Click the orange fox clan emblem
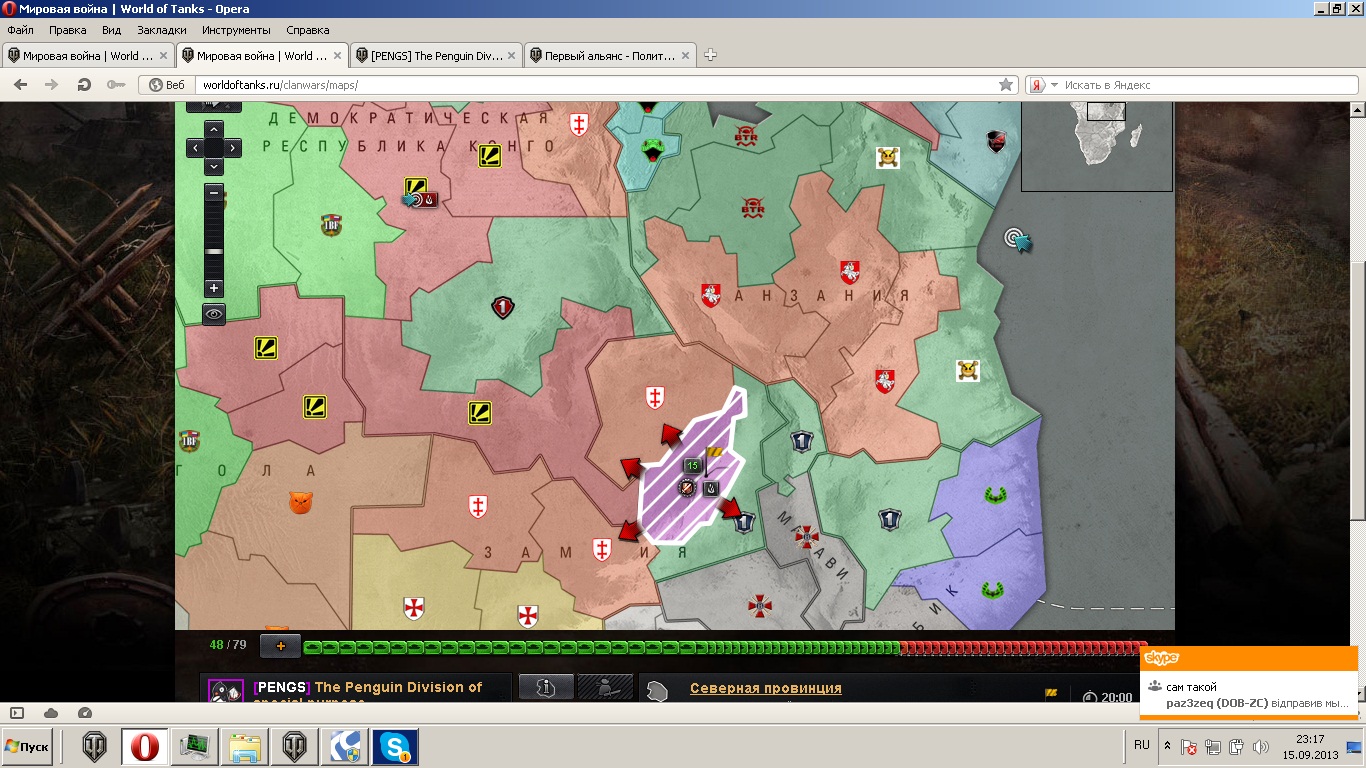1366x768 pixels. tap(300, 501)
